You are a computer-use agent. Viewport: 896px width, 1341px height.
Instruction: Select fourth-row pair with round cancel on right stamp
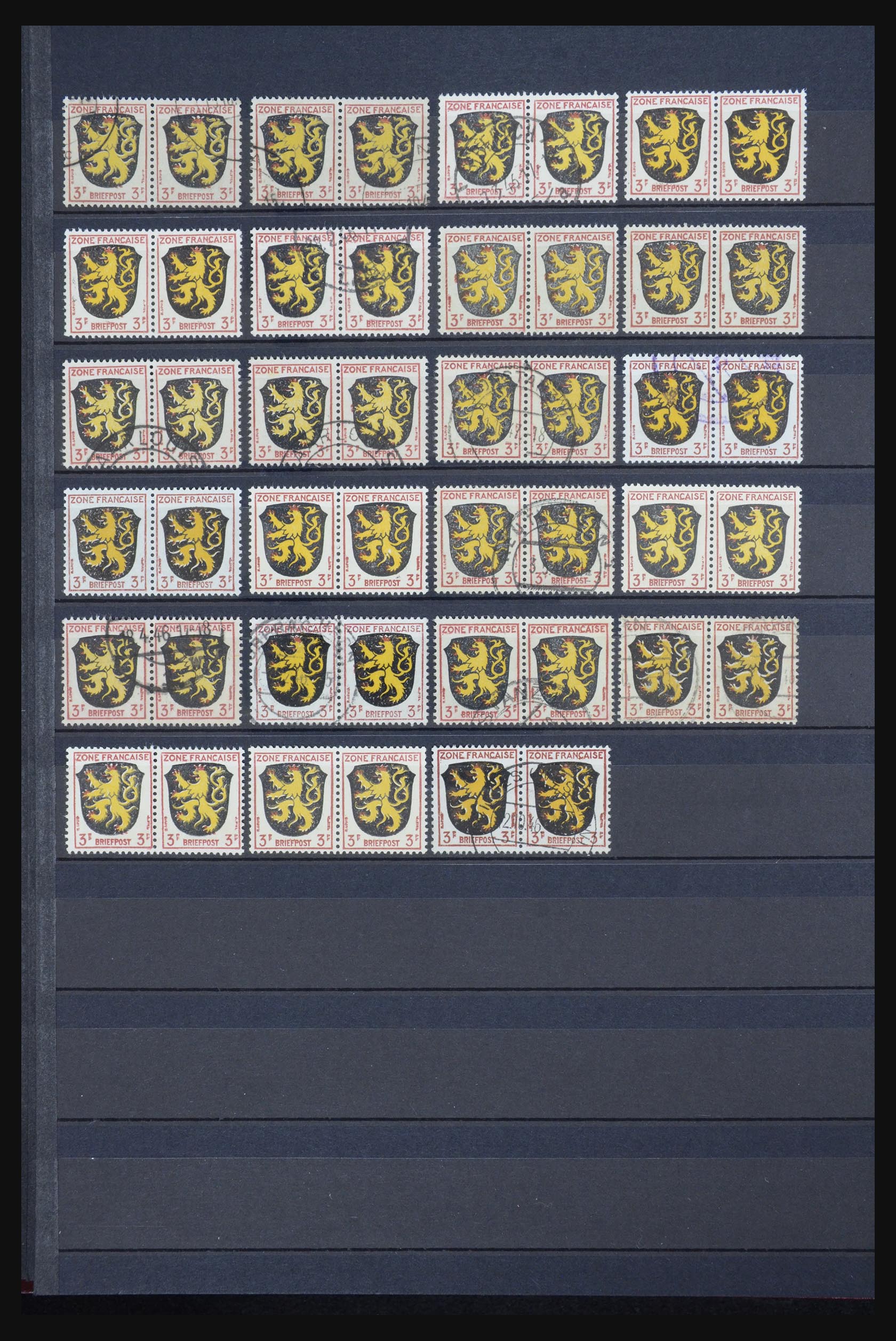point(524,540)
